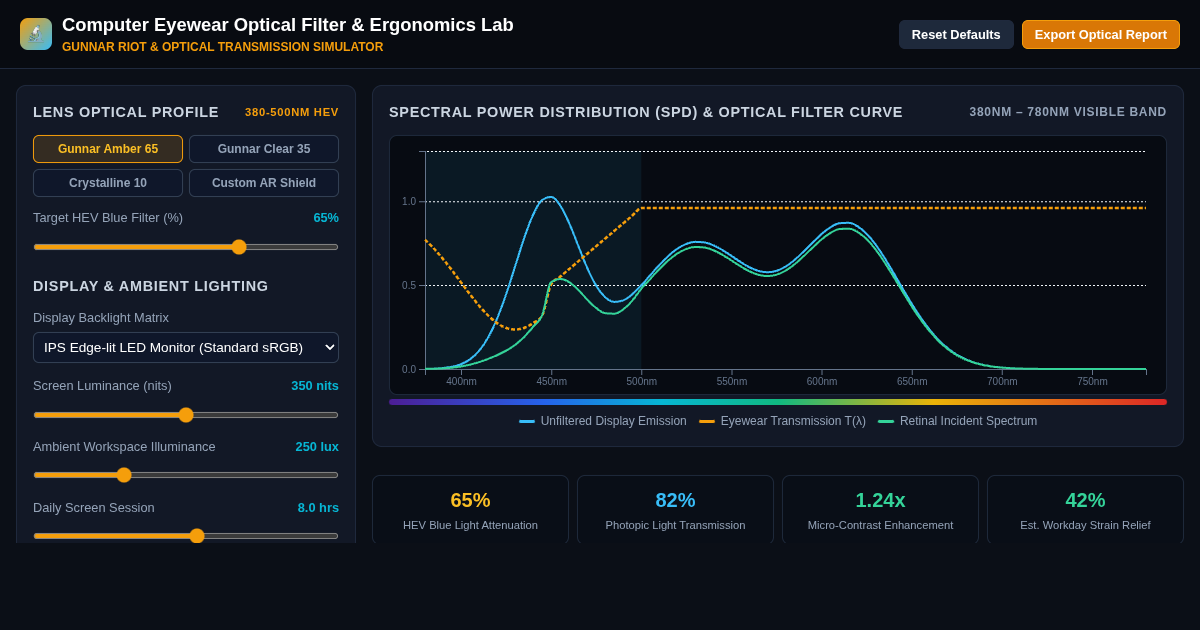The width and height of the screenshot is (1200, 630).
Task: Click the 65% HEV Blue Light Attenuation card
Action: pyautogui.click(x=470, y=509)
